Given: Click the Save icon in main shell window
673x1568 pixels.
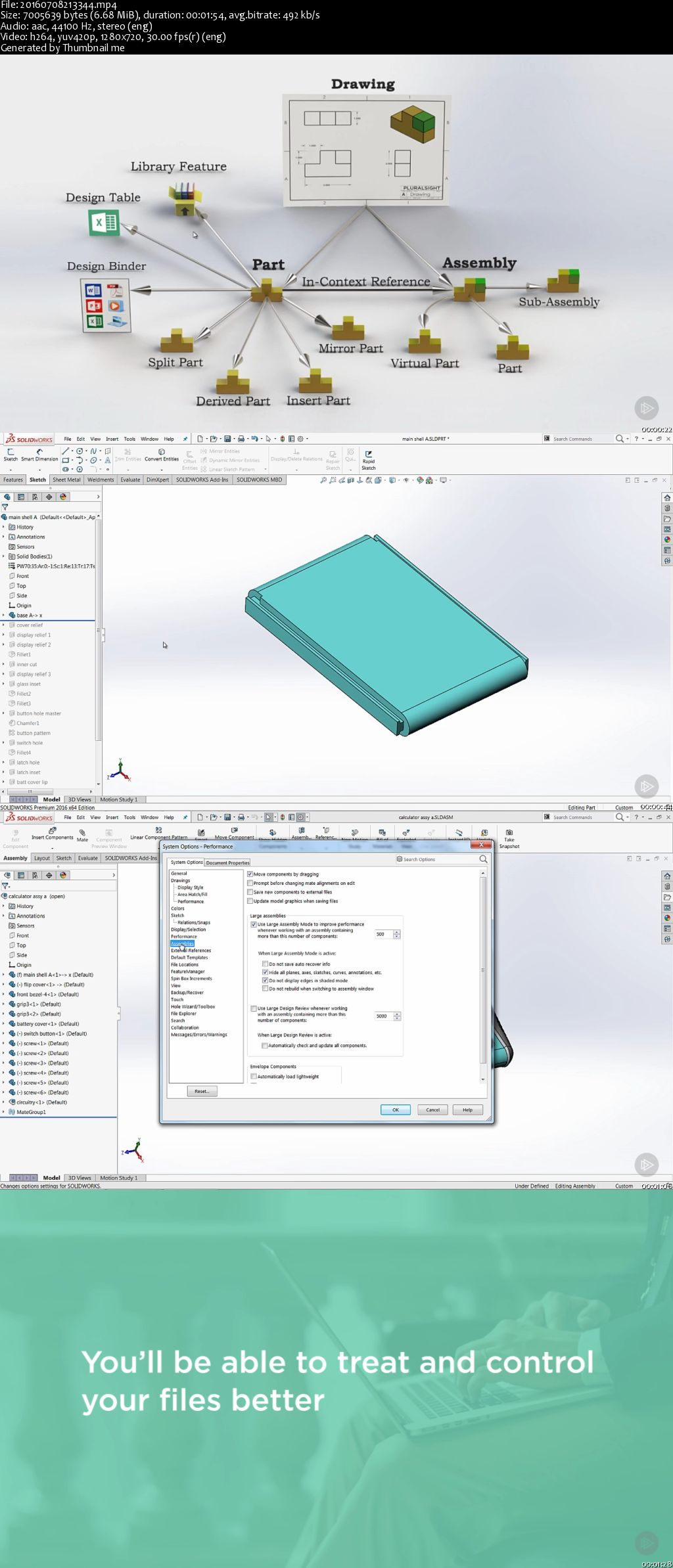Looking at the screenshot, I should [227, 439].
